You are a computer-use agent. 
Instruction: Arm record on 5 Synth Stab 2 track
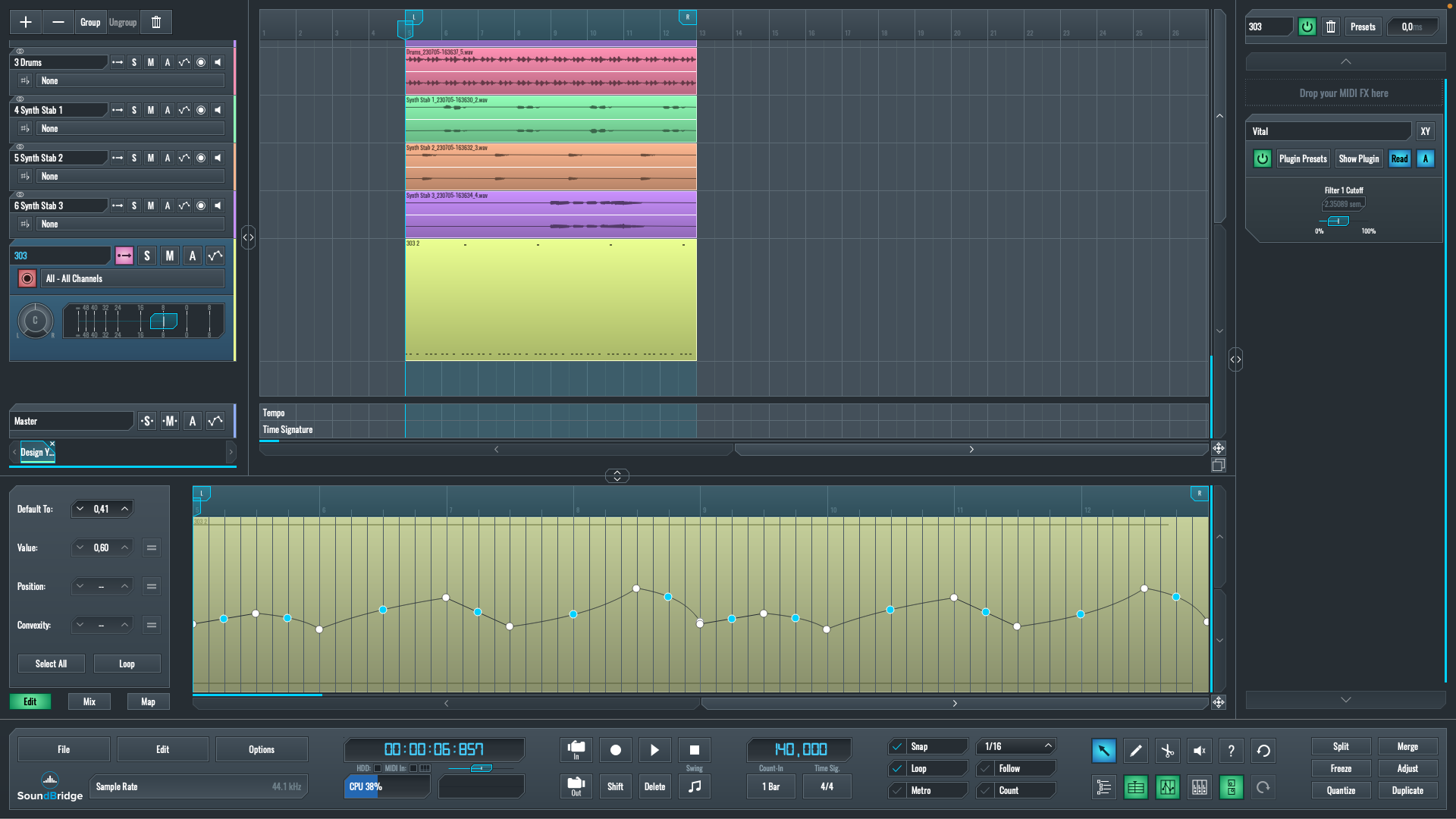(201, 158)
